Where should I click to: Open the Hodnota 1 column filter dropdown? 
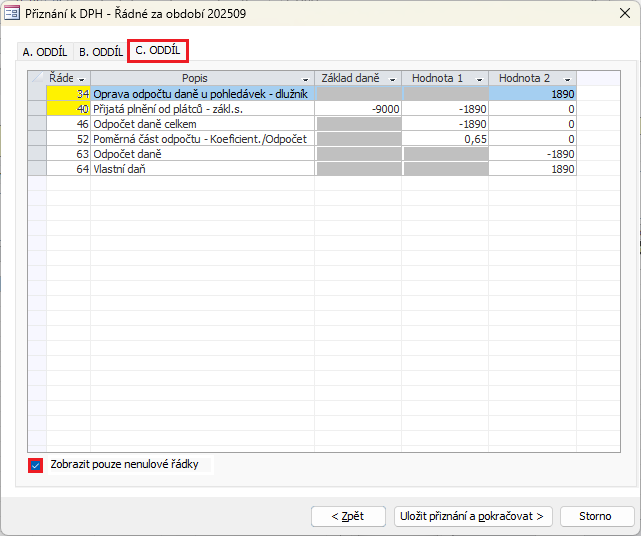pos(480,79)
